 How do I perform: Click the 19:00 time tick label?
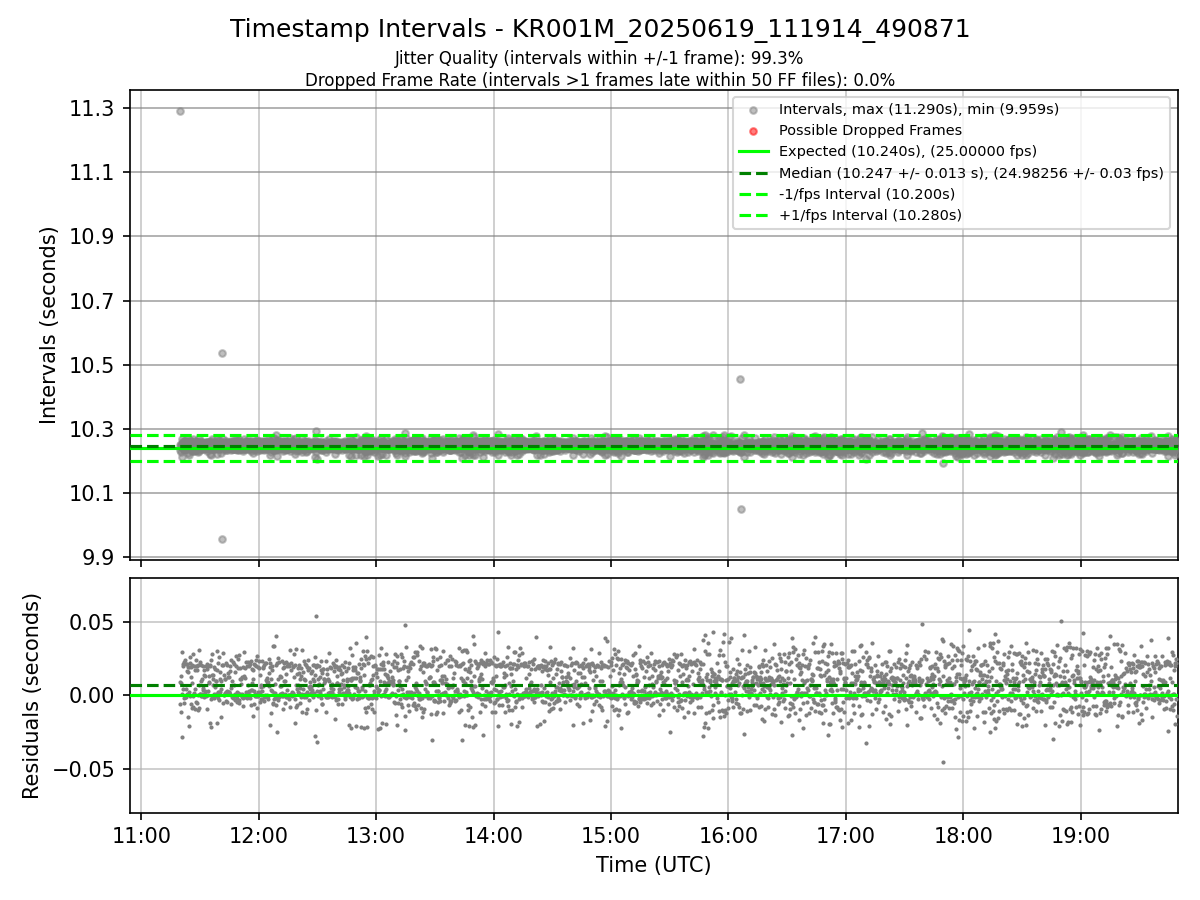tap(1080, 836)
